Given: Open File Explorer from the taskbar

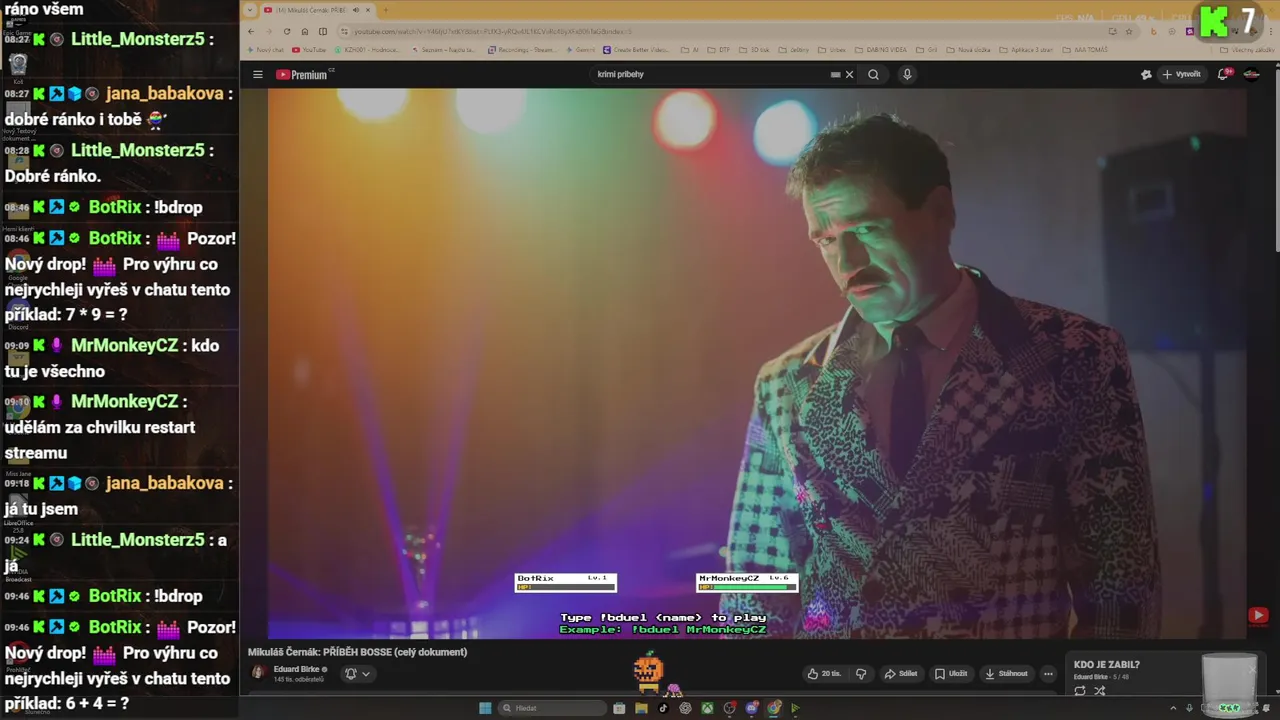Looking at the screenshot, I should [641, 708].
